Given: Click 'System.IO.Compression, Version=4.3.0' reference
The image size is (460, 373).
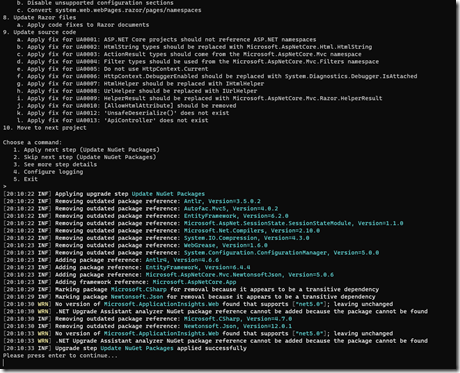Looking at the screenshot, I should pos(246,238).
